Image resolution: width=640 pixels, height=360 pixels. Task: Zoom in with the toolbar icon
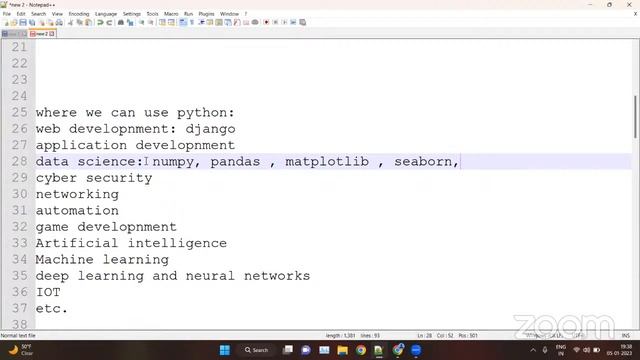click(x=142, y=22)
